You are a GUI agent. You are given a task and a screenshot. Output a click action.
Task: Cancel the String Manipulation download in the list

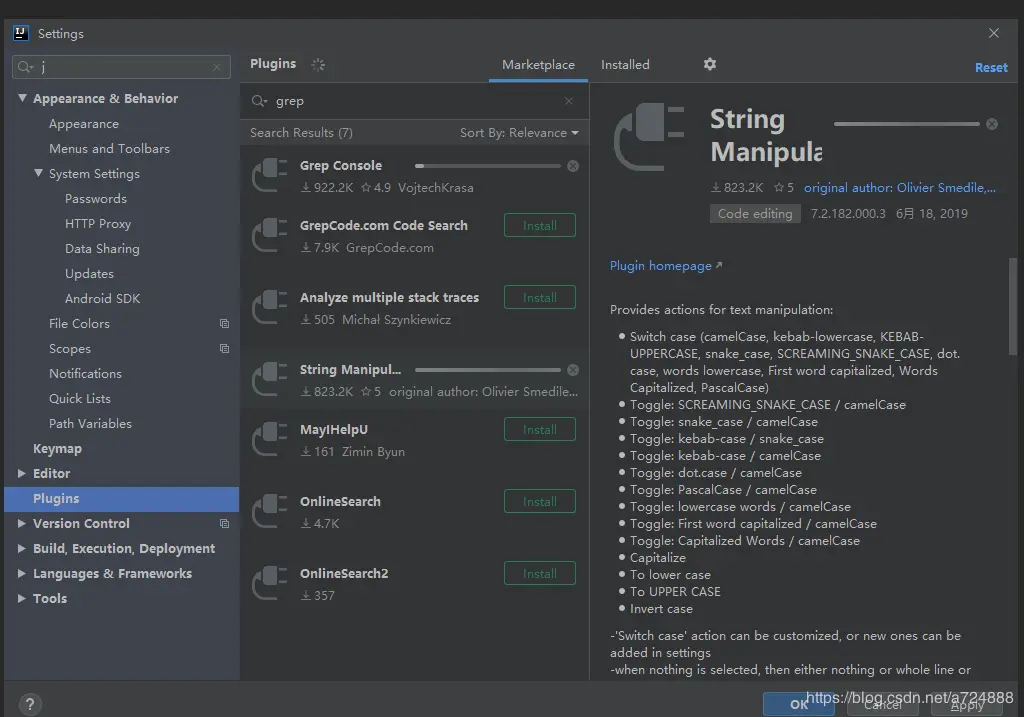click(573, 370)
